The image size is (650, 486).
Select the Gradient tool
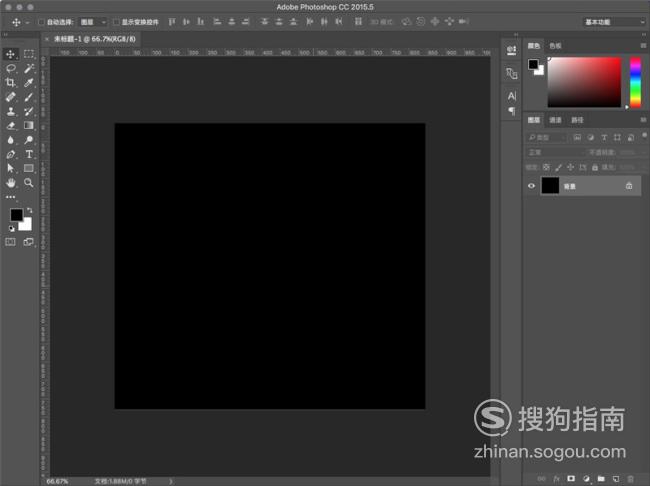pos(29,125)
